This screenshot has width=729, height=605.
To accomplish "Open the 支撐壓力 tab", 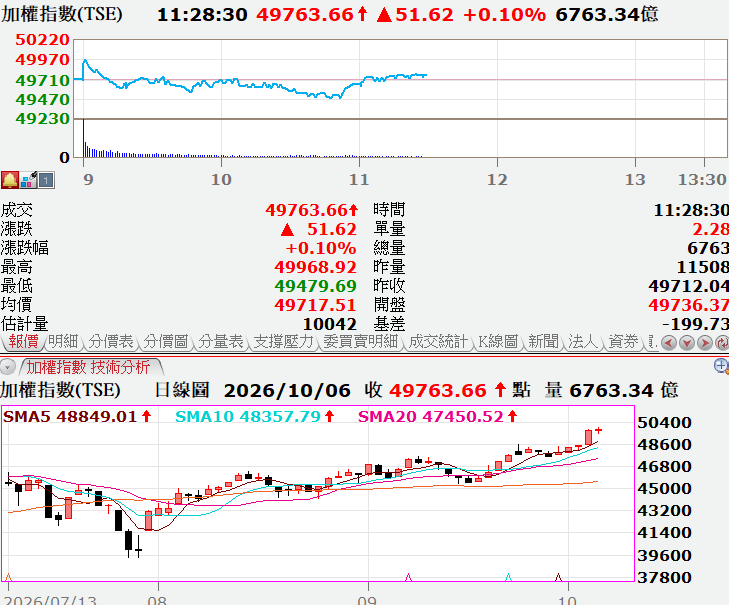I will click(x=284, y=342).
